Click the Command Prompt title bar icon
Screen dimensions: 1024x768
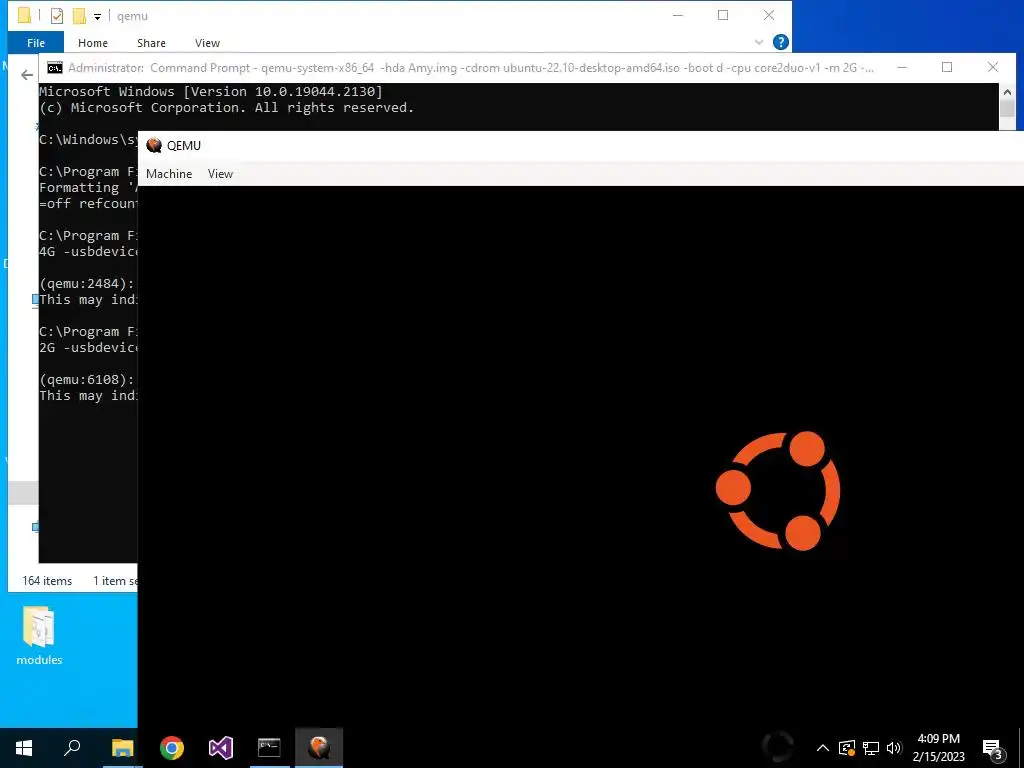pyautogui.click(x=55, y=68)
